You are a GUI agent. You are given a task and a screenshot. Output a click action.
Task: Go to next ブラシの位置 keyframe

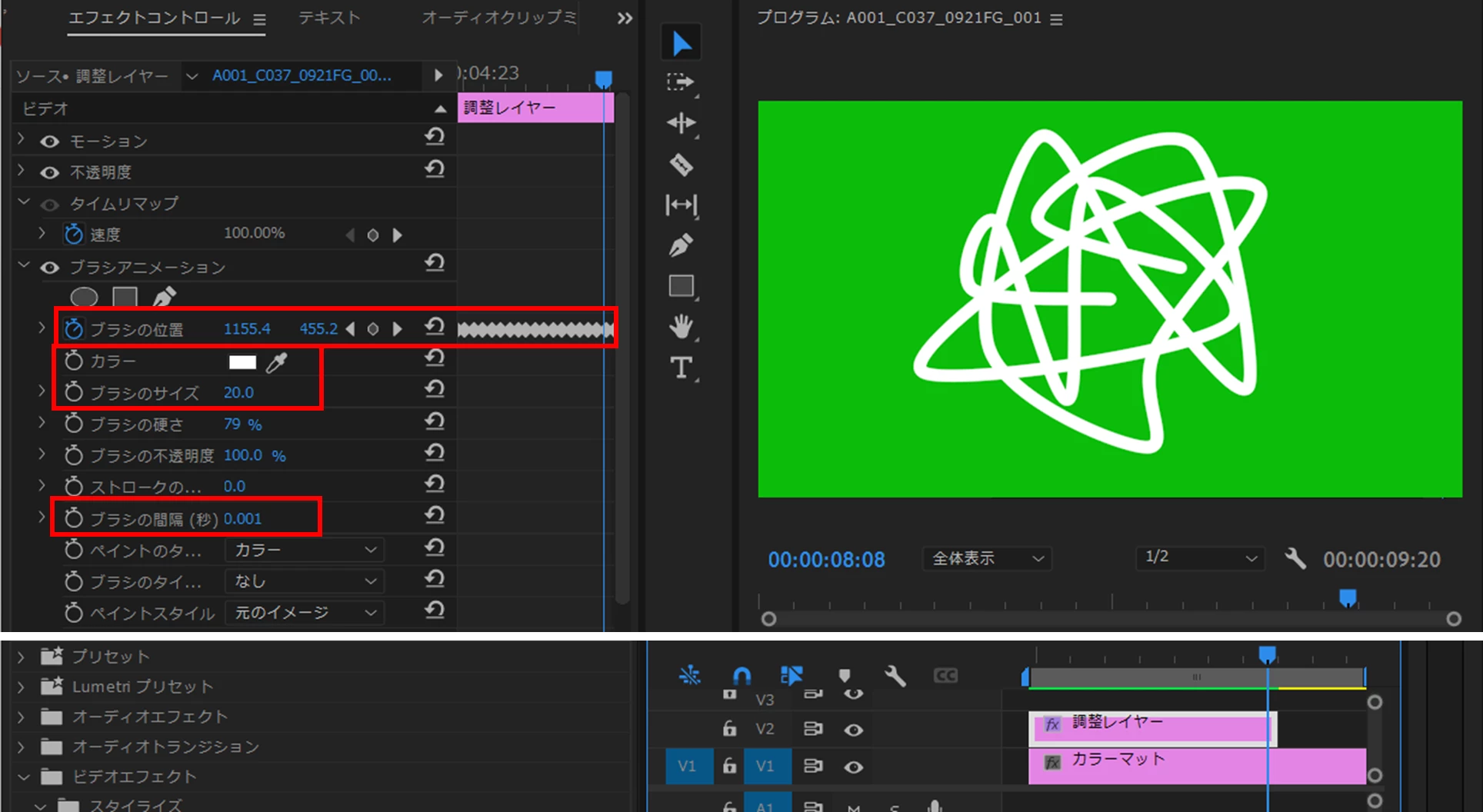point(397,329)
